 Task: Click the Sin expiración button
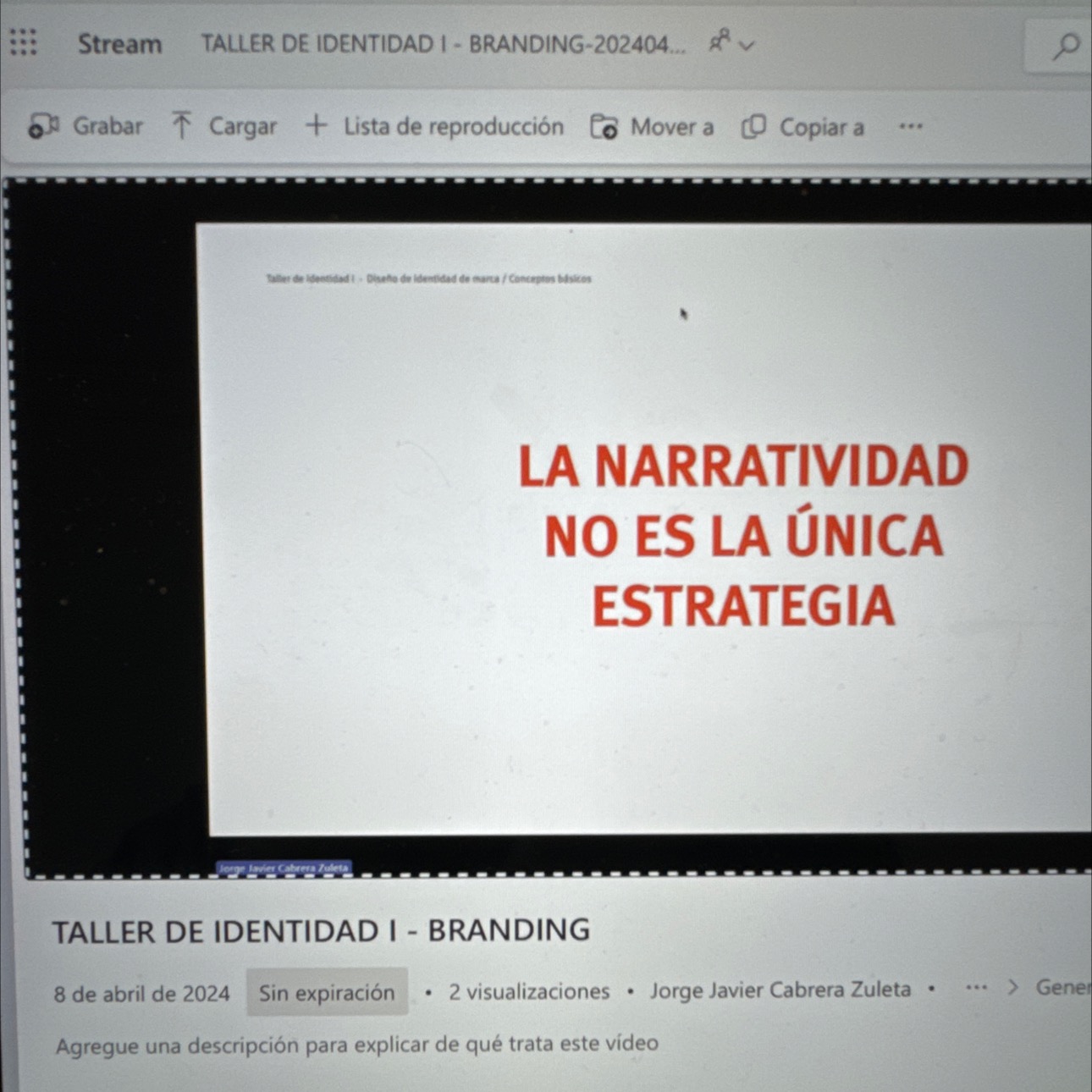327,991
